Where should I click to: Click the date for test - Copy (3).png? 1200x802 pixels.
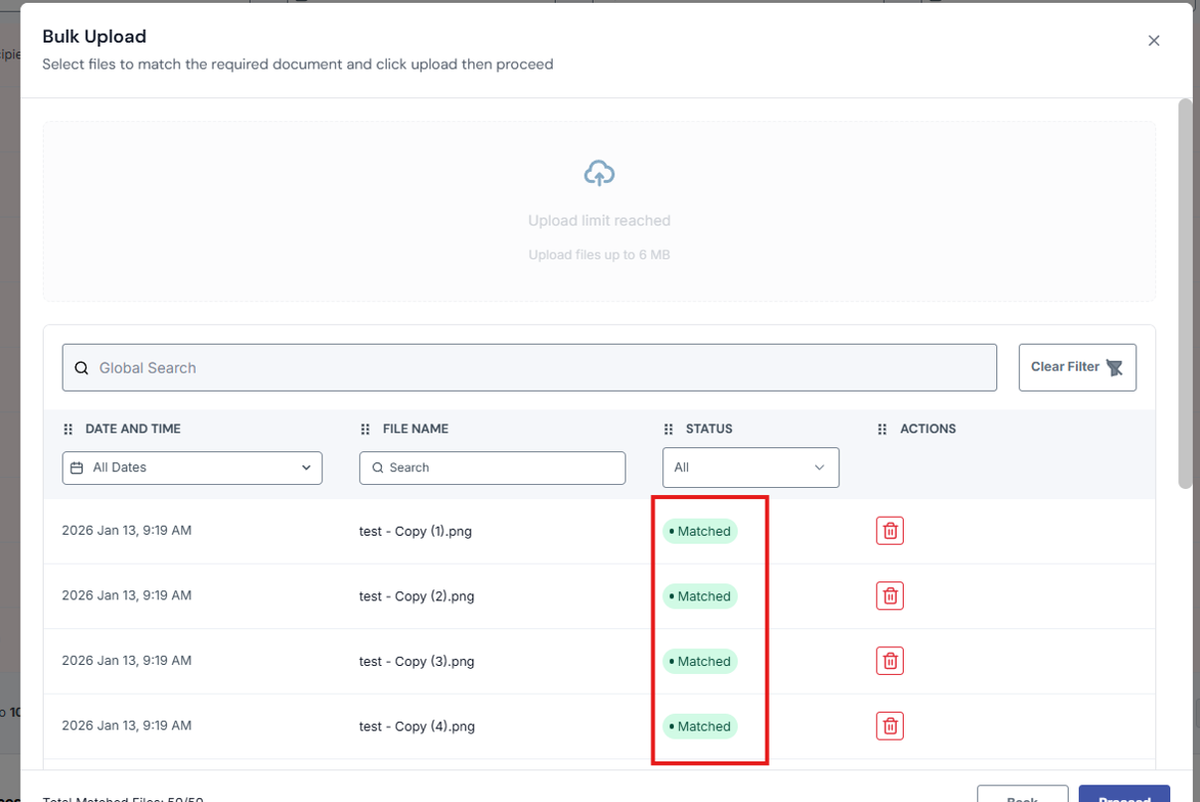(x=127, y=660)
